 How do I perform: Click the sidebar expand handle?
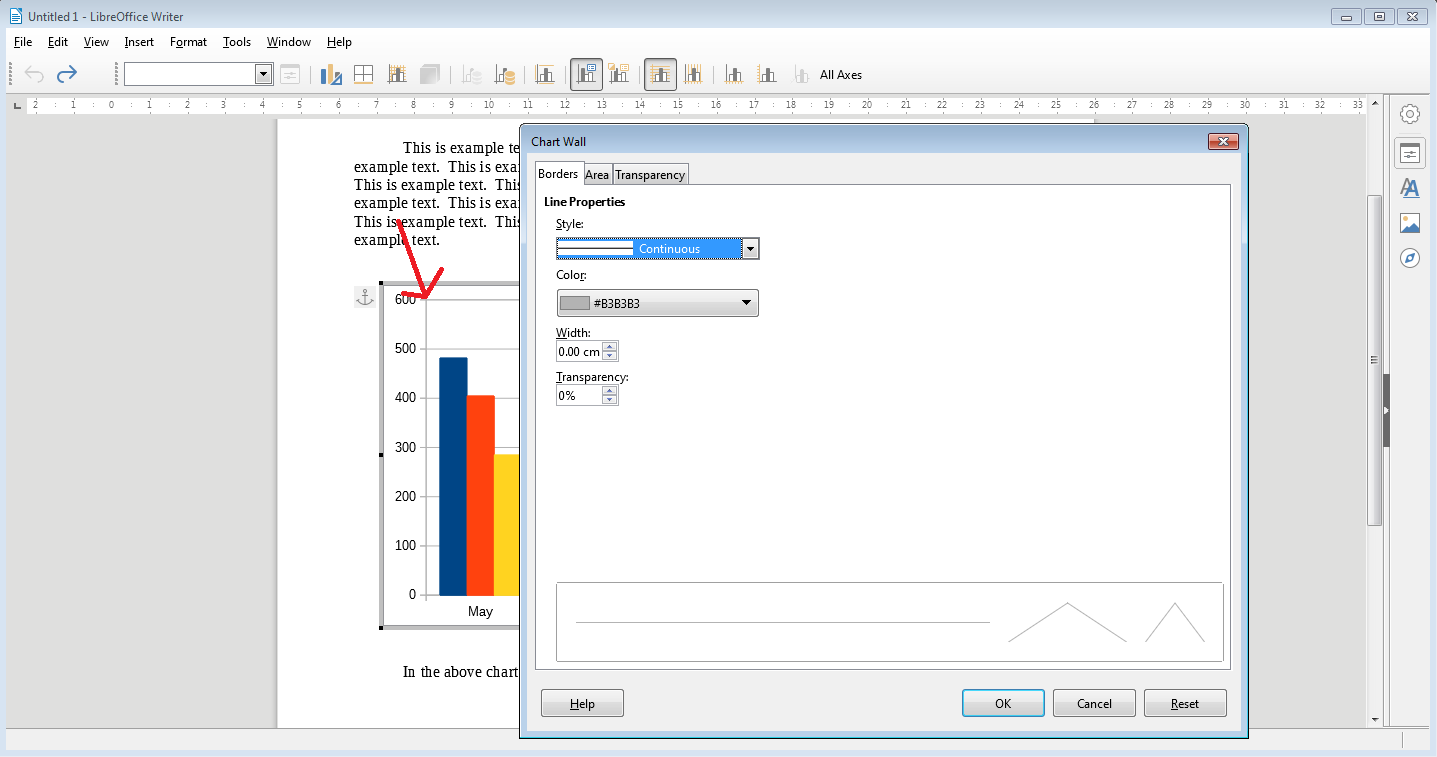point(1387,411)
